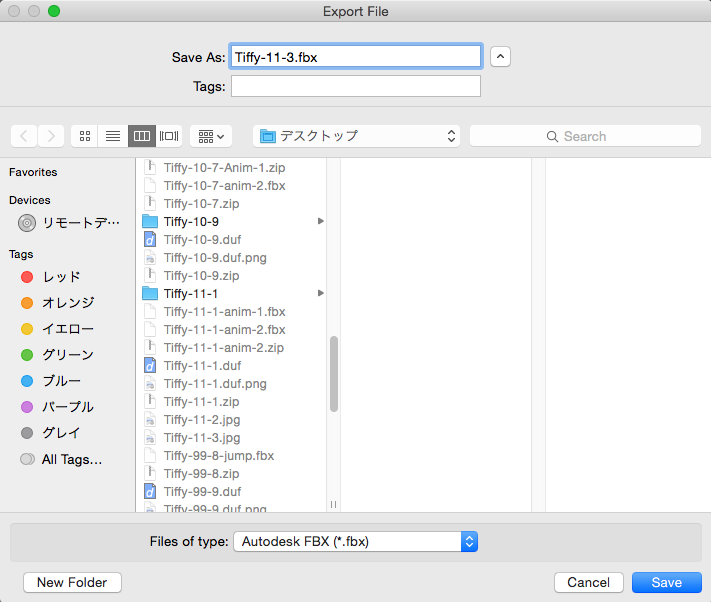Select the red レッド tag

point(51,277)
